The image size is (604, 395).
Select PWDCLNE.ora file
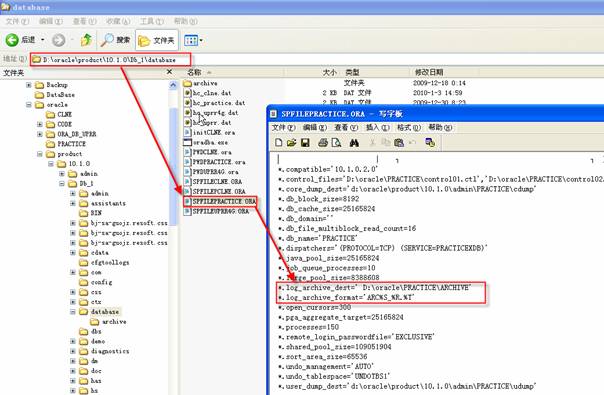pyautogui.click(x=208, y=152)
